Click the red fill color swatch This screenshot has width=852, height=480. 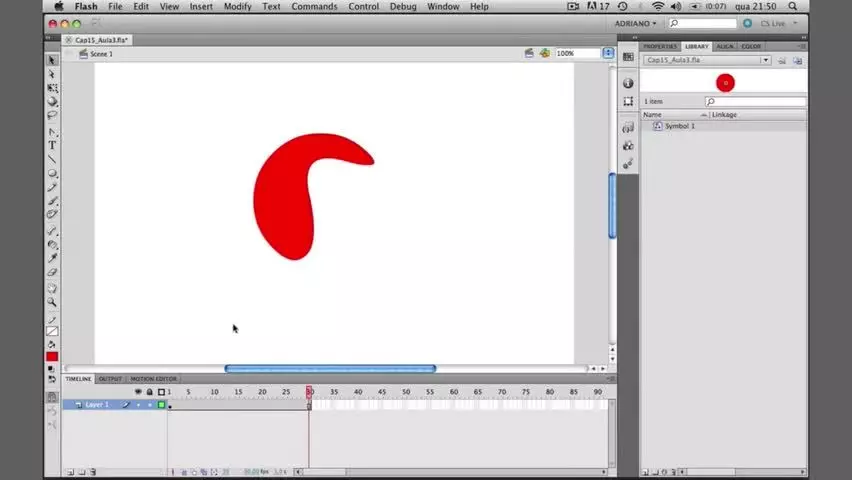(52, 357)
